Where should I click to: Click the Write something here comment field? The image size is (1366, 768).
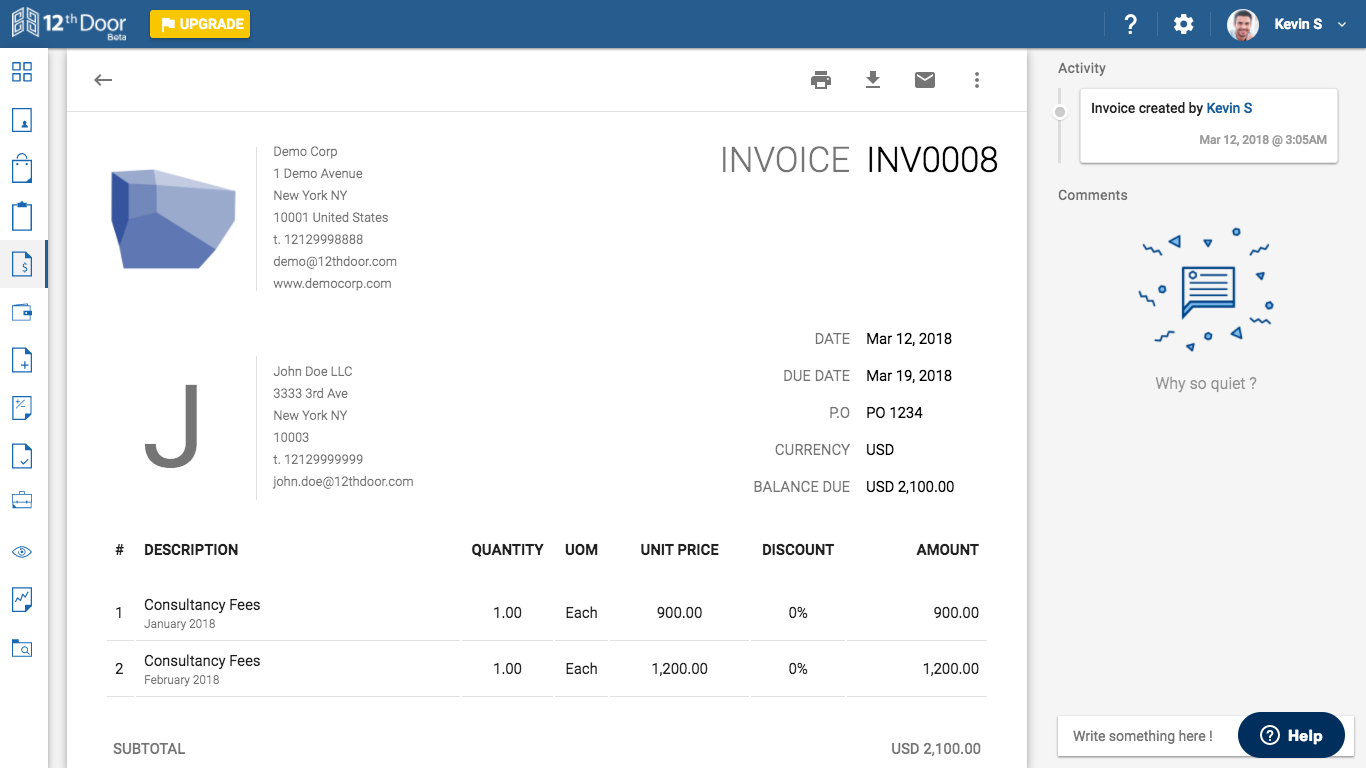coord(1148,736)
